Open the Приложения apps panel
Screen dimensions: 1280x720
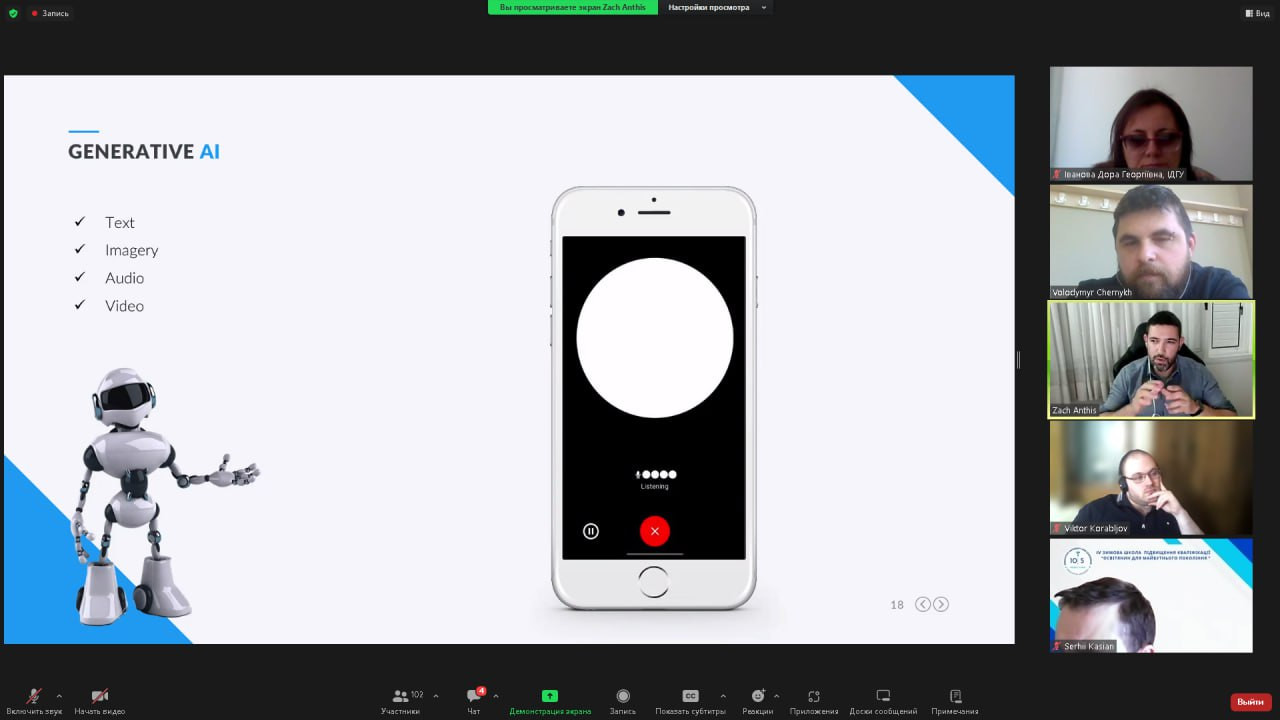814,701
